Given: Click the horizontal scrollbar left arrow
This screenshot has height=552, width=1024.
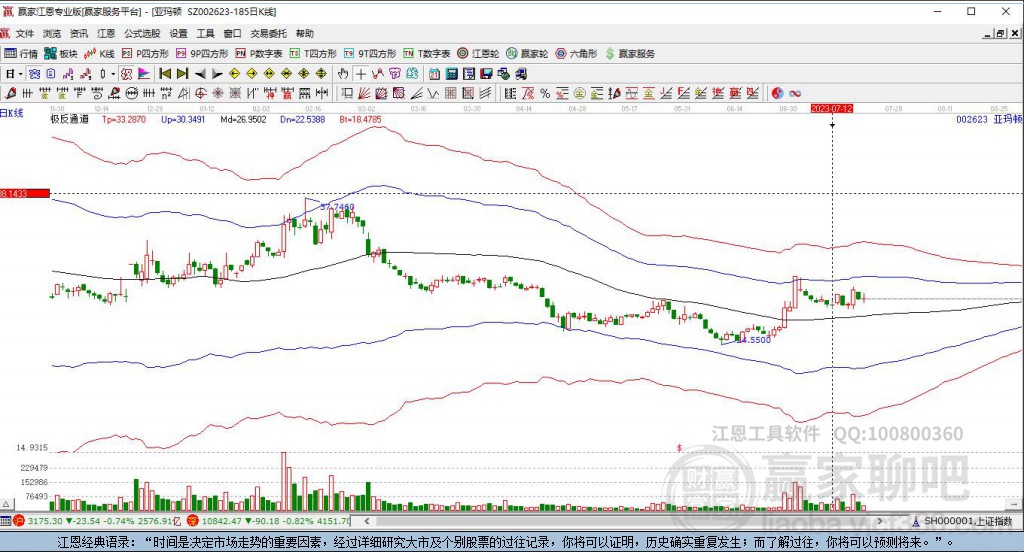Looking at the screenshot, I should pyautogui.click(x=367, y=521).
